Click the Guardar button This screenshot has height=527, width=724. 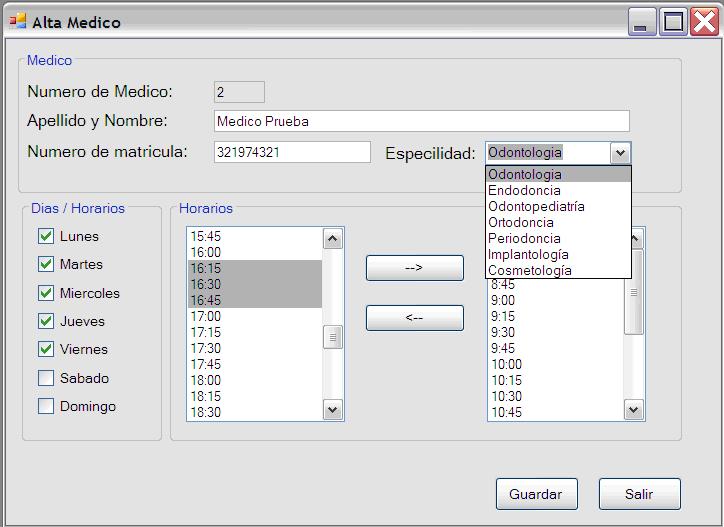click(x=536, y=494)
